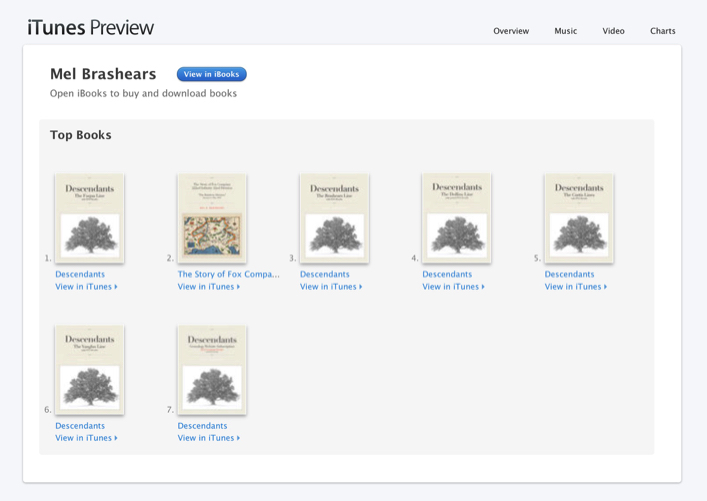This screenshot has width=707, height=501.
Task: Click the Top Books heading
Action: (x=81, y=135)
